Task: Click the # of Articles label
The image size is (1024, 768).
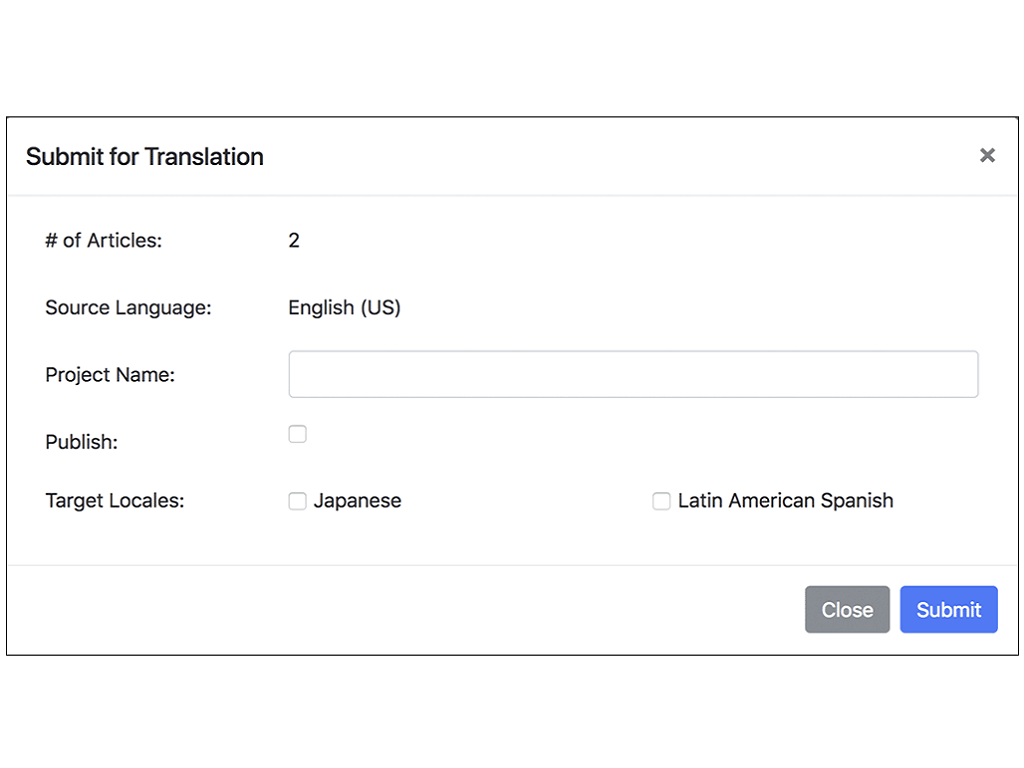Action: (103, 240)
